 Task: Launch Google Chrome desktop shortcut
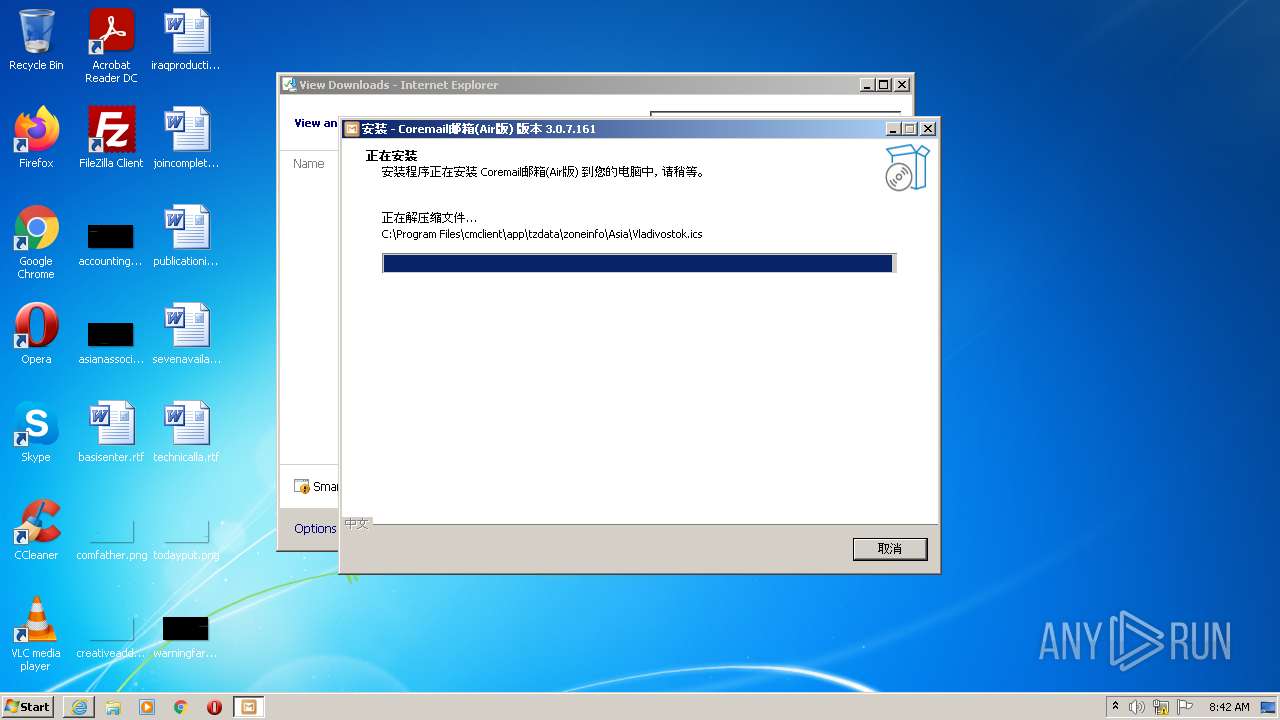coord(36,242)
